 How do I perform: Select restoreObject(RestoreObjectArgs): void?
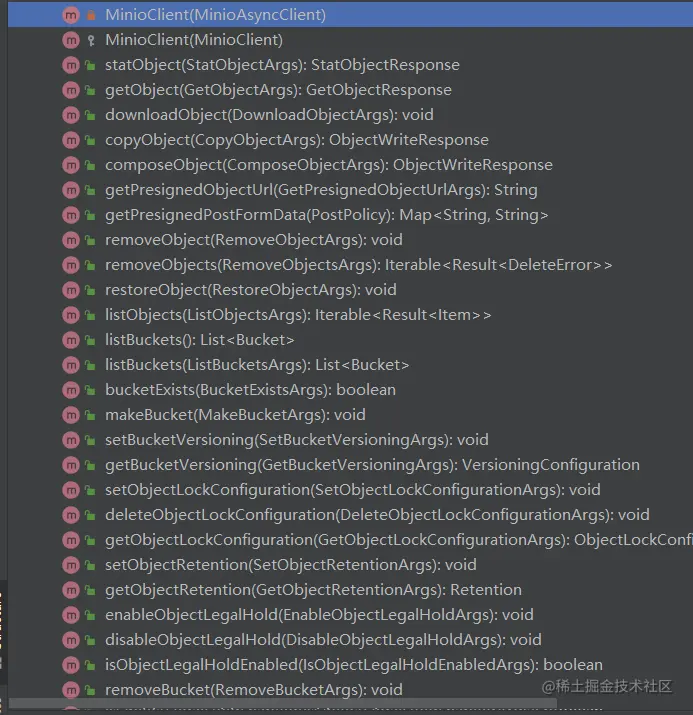coord(251,290)
